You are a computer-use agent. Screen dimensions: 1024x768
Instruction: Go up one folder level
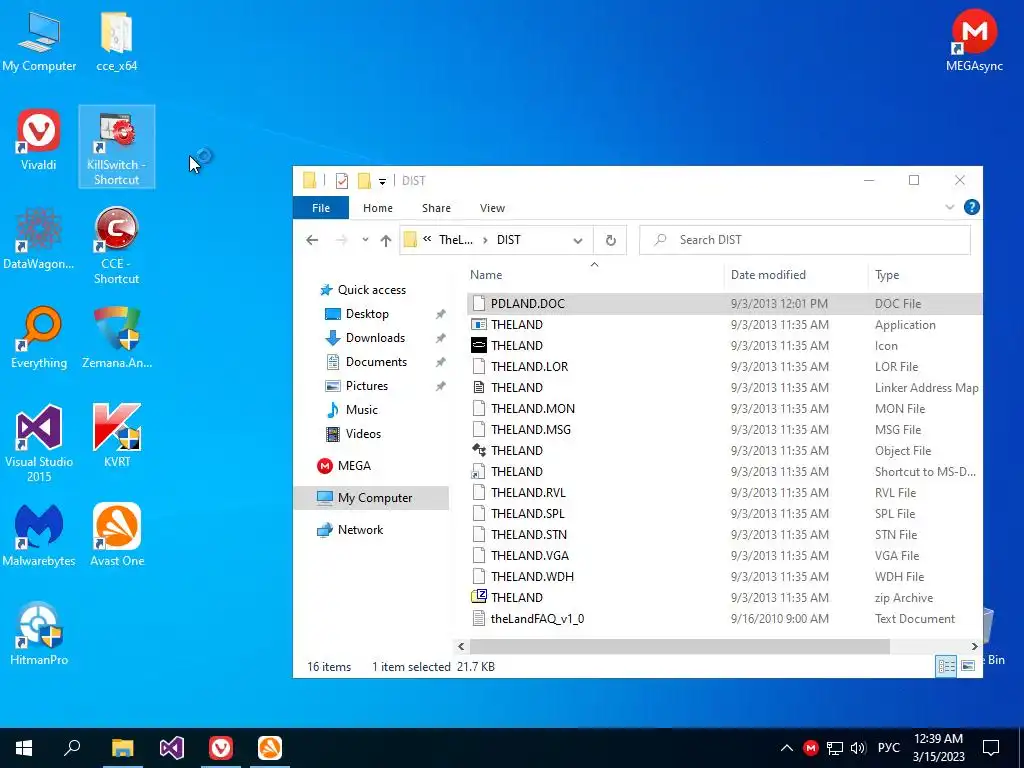coord(385,240)
